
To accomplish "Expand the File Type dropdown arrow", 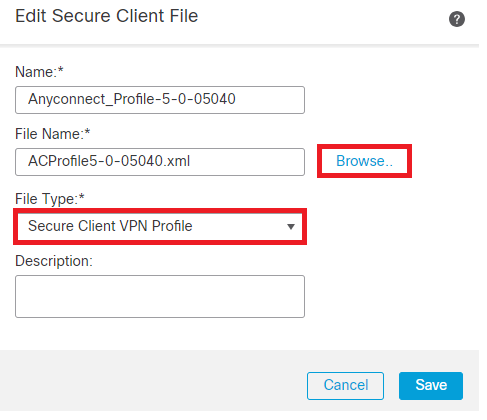I will 291,227.
